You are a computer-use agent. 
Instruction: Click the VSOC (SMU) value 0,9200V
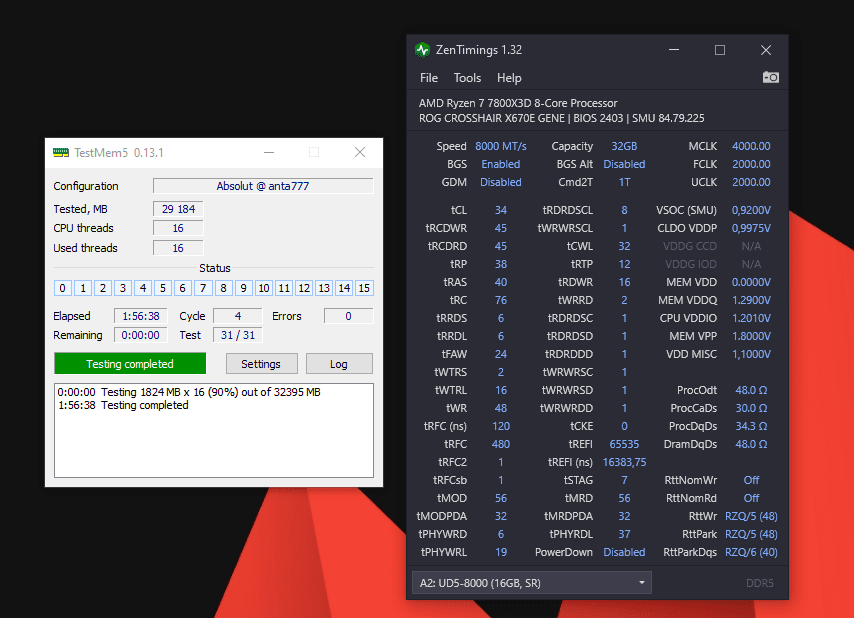[751, 210]
